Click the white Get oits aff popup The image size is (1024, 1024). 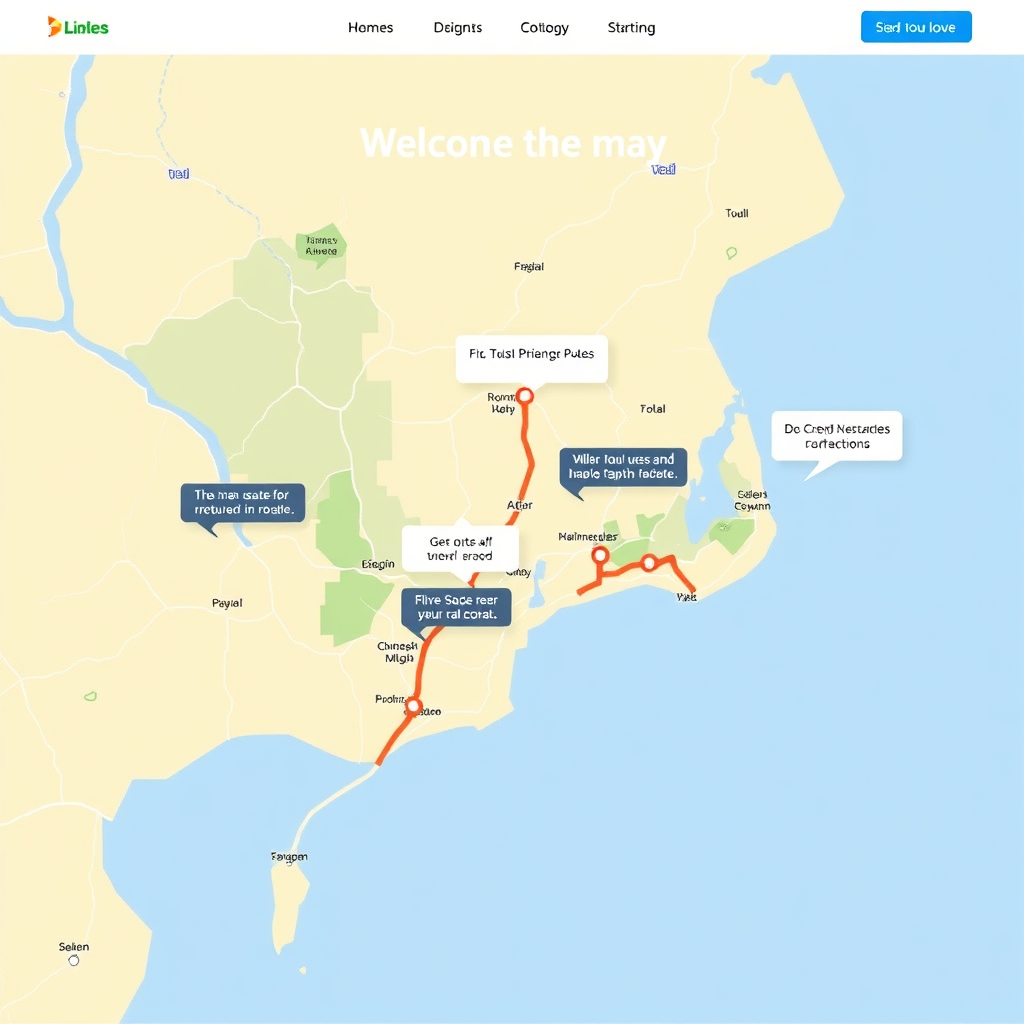[x=460, y=549]
